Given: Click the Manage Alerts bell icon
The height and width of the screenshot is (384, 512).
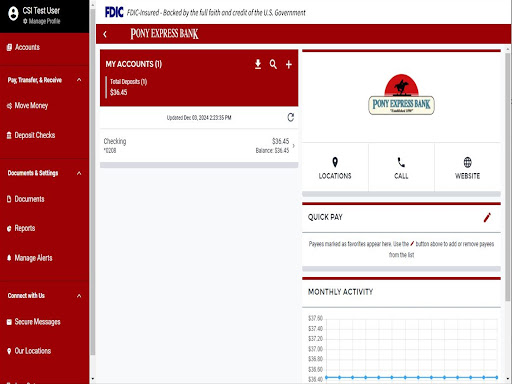Looking at the screenshot, I should coord(9,258).
